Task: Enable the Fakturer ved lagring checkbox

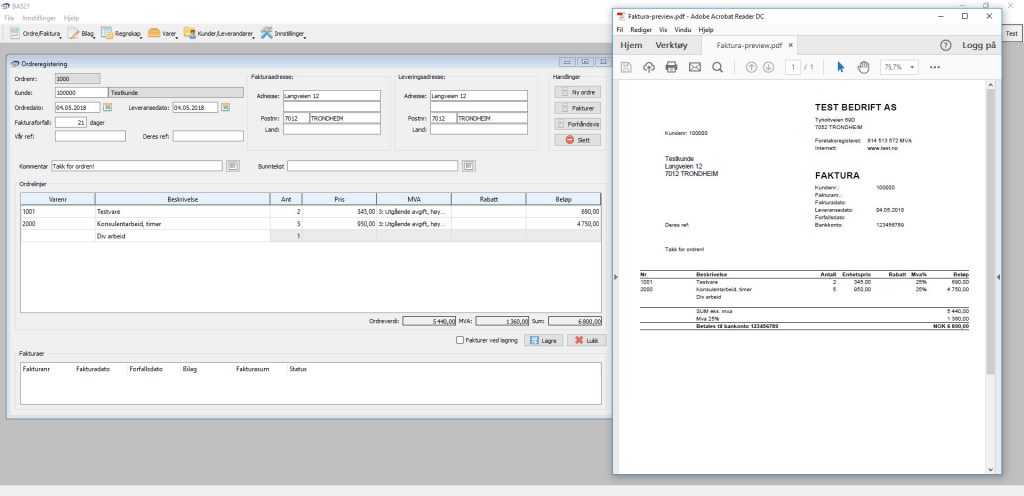Action: click(x=460, y=341)
